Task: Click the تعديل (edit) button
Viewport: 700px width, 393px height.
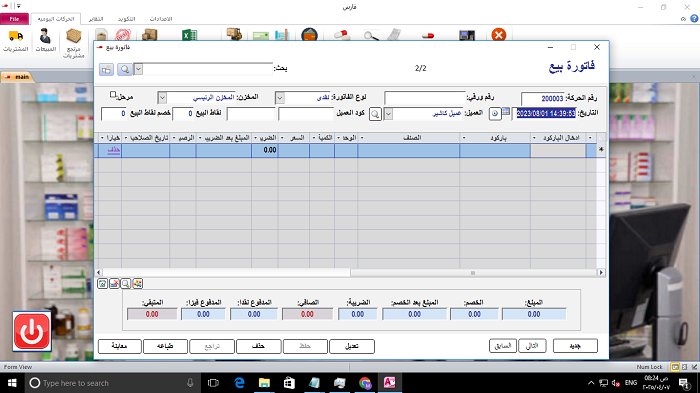Action: click(x=352, y=346)
